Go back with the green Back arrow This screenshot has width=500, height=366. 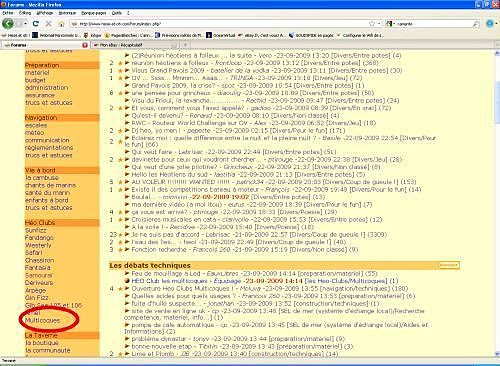tap(8, 24)
